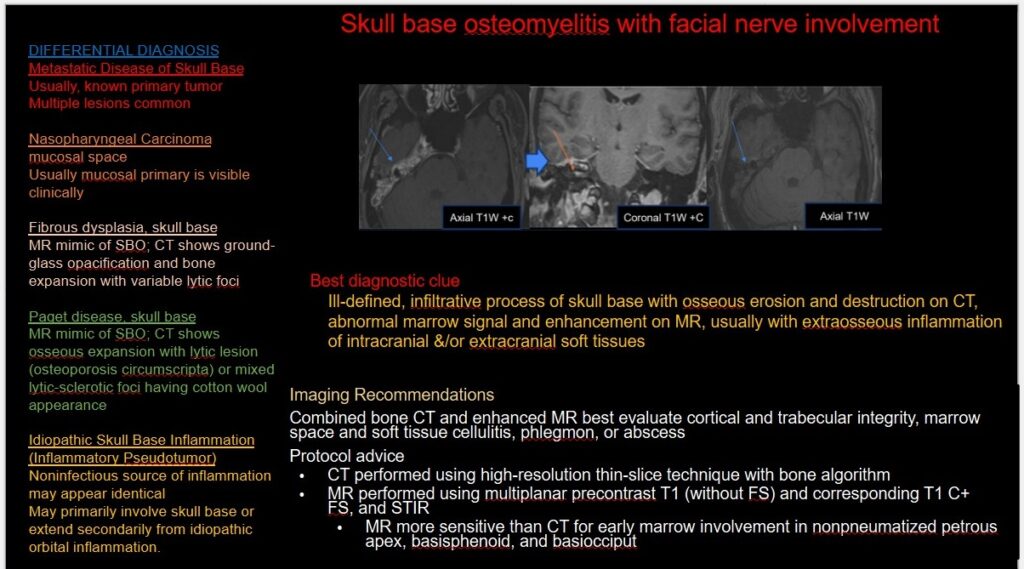Click 'CT performed using high-resolution thin-slice' bullet

pos(609,475)
